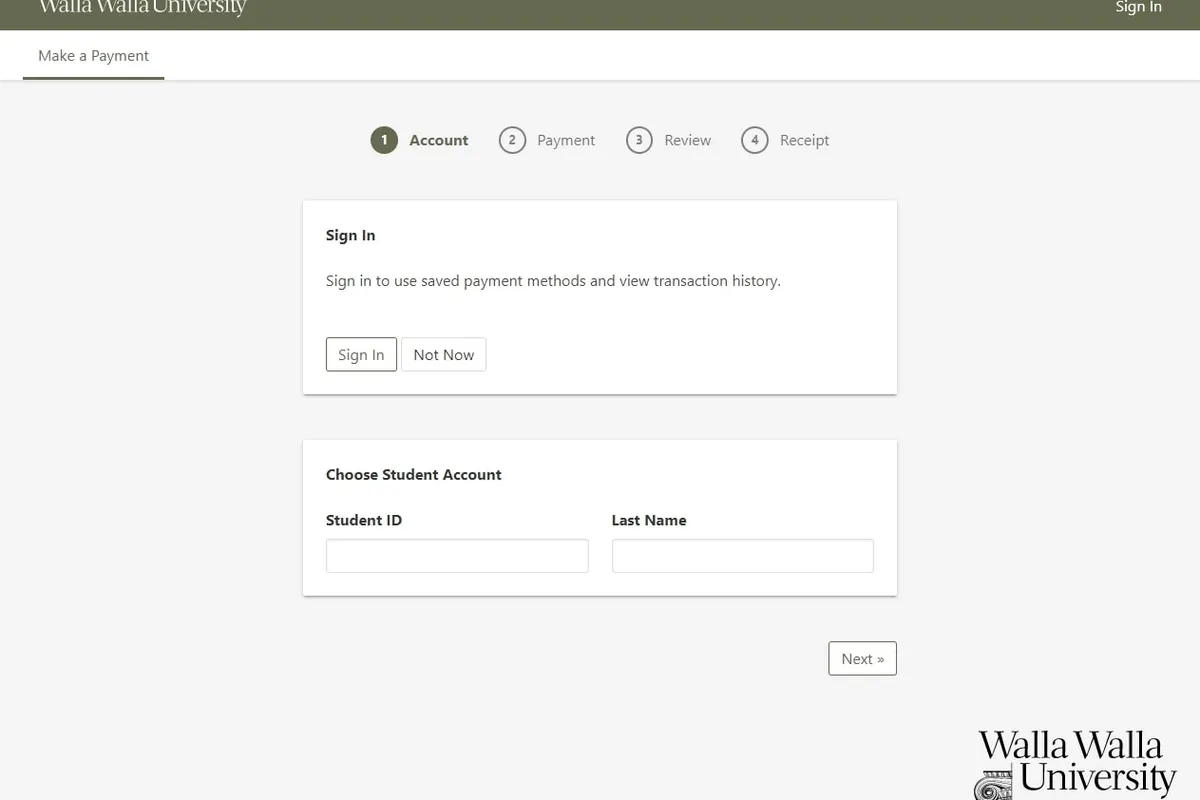Select the Receipt step label
This screenshot has height=800, width=1200.
[x=805, y=141]
